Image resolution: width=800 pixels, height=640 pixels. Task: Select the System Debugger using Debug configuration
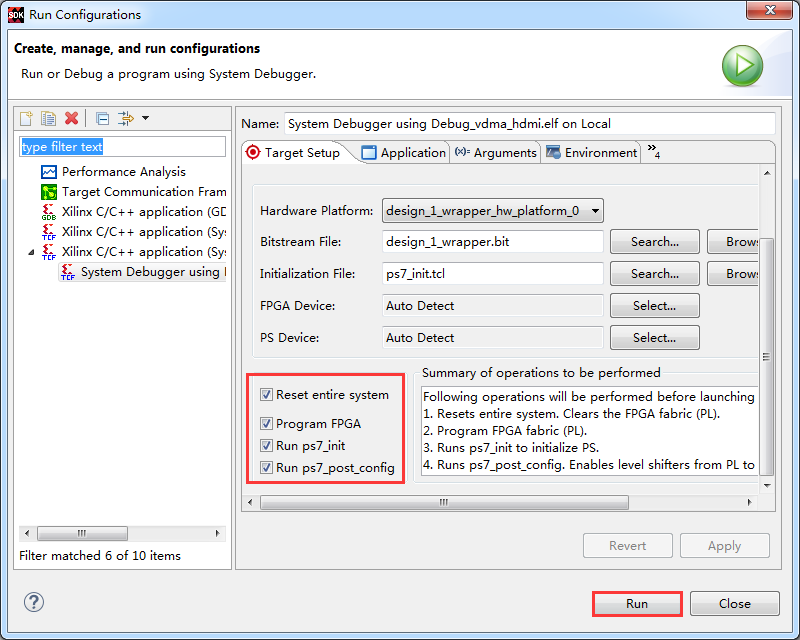click(x=153, y=272)
